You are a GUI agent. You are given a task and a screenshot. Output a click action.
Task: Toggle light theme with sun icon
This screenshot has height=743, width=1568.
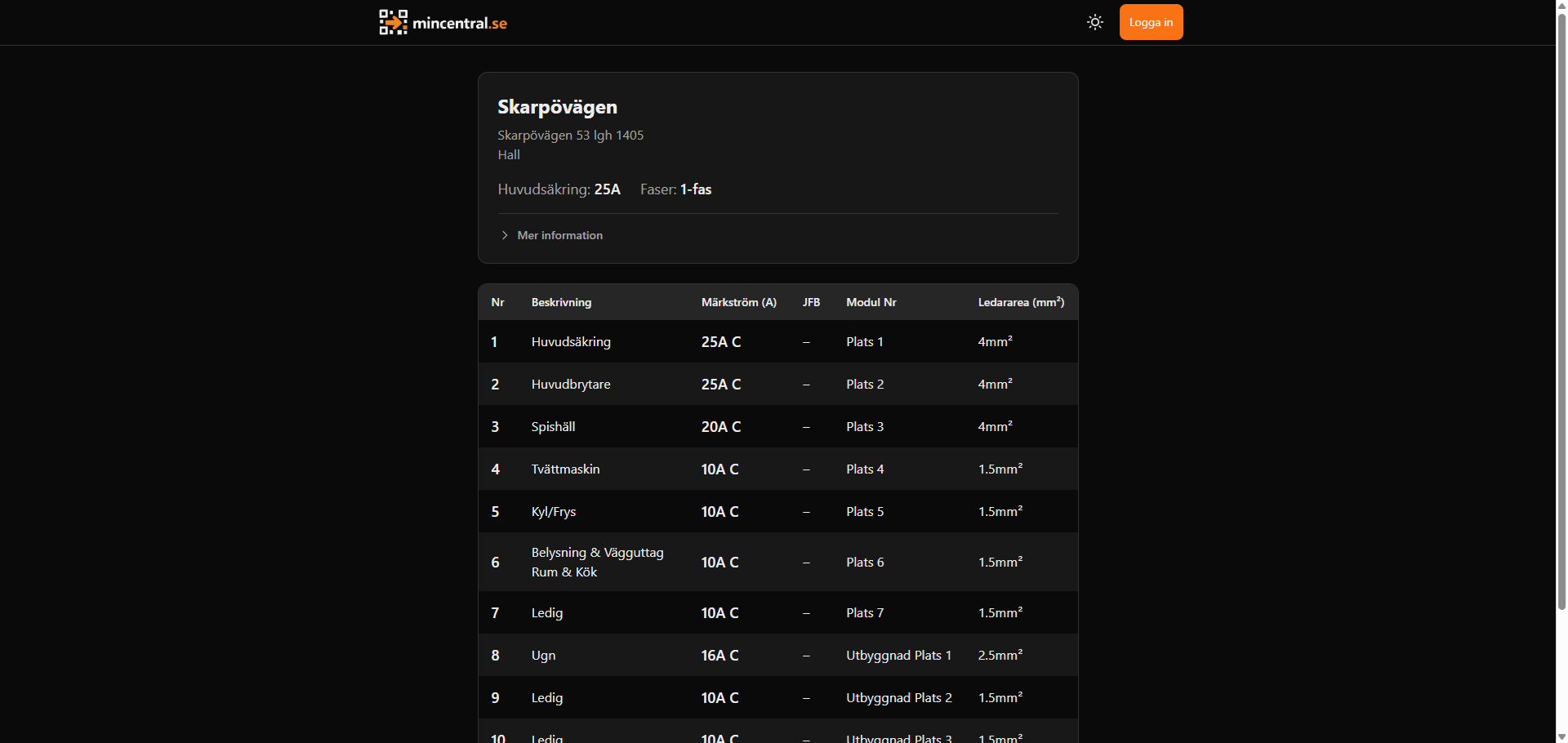[1095, 22]
